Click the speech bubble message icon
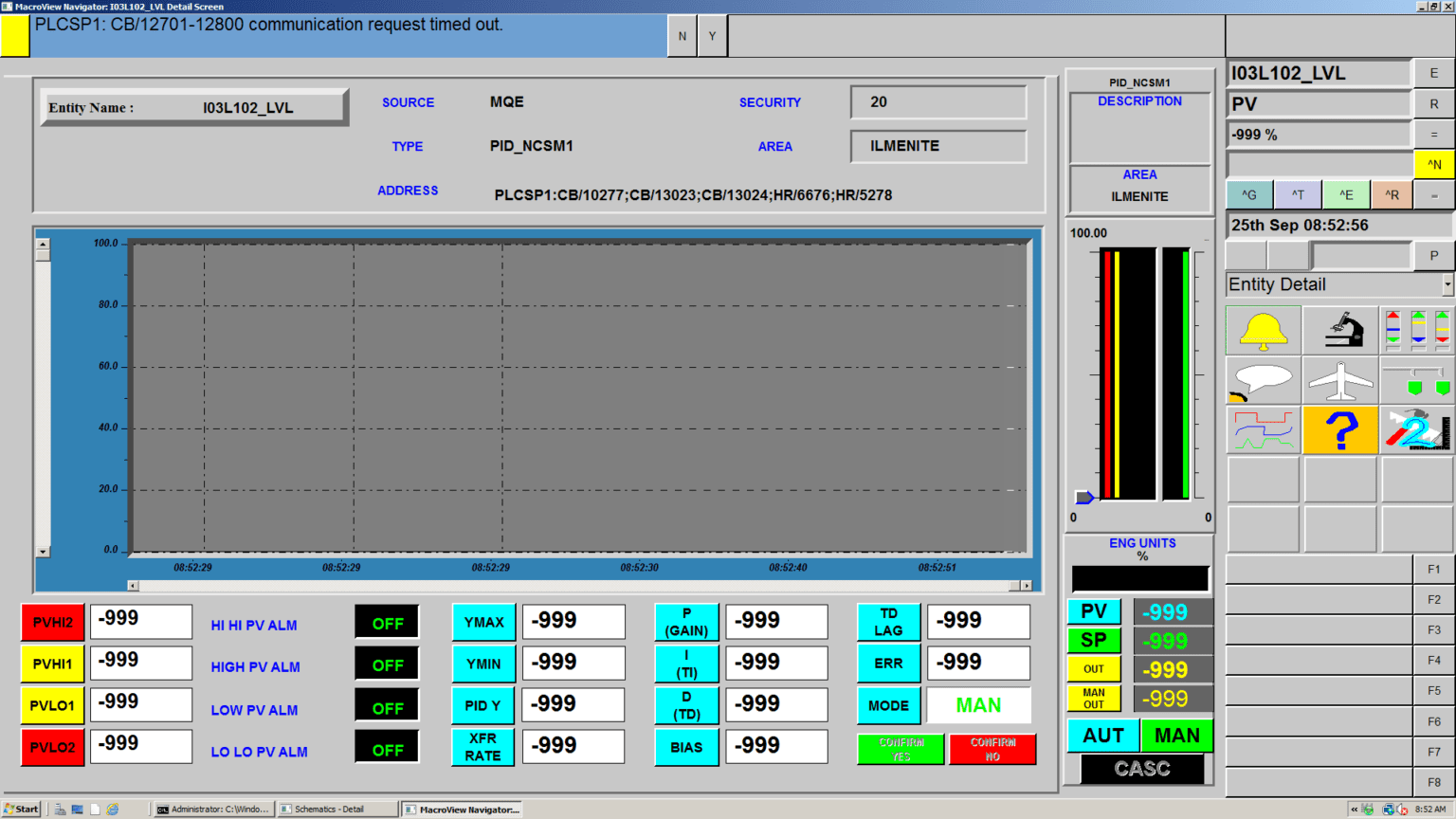1456x819 pixels. (1262, 380)
